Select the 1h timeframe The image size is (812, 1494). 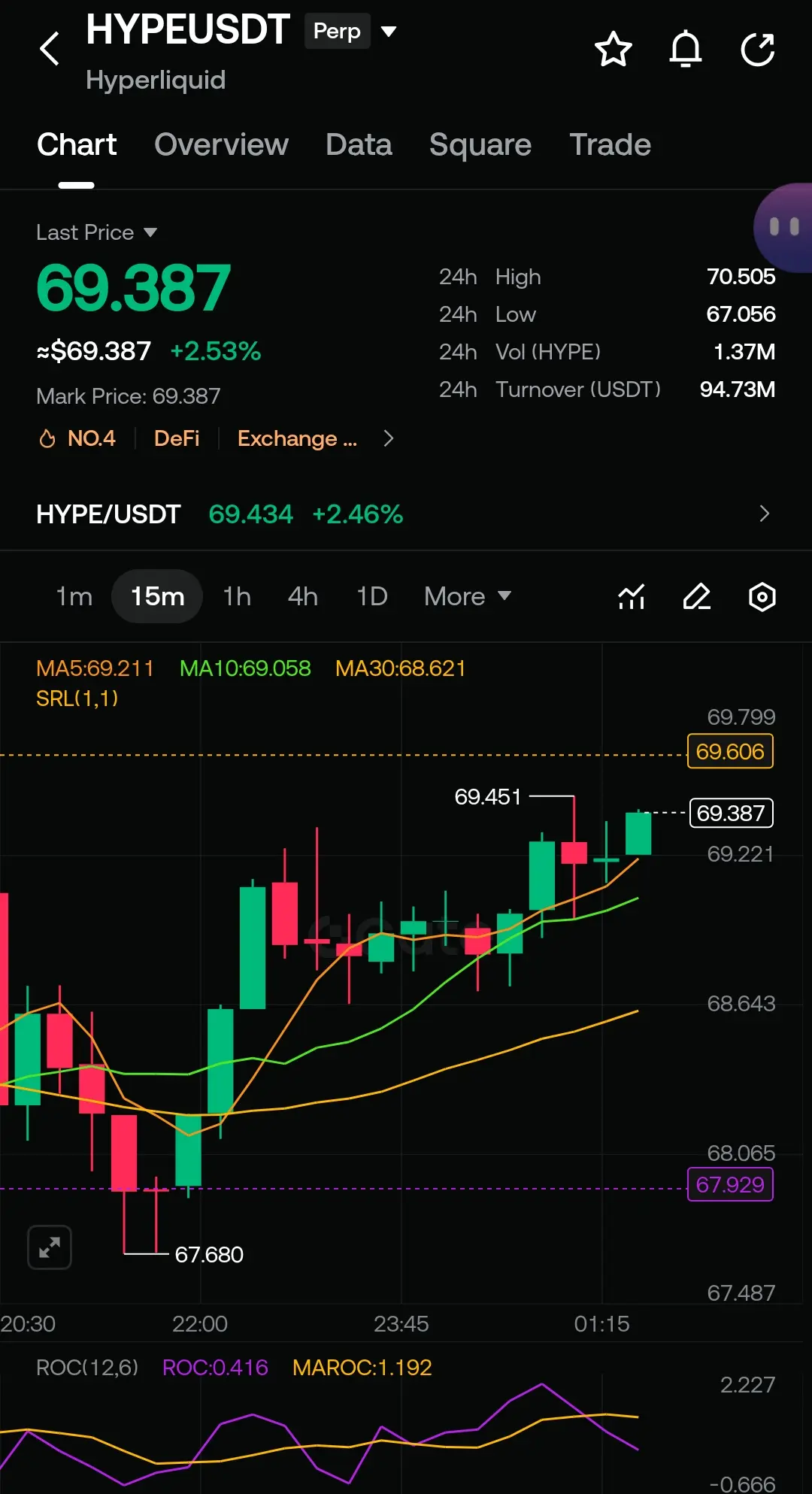coord(237,596)
